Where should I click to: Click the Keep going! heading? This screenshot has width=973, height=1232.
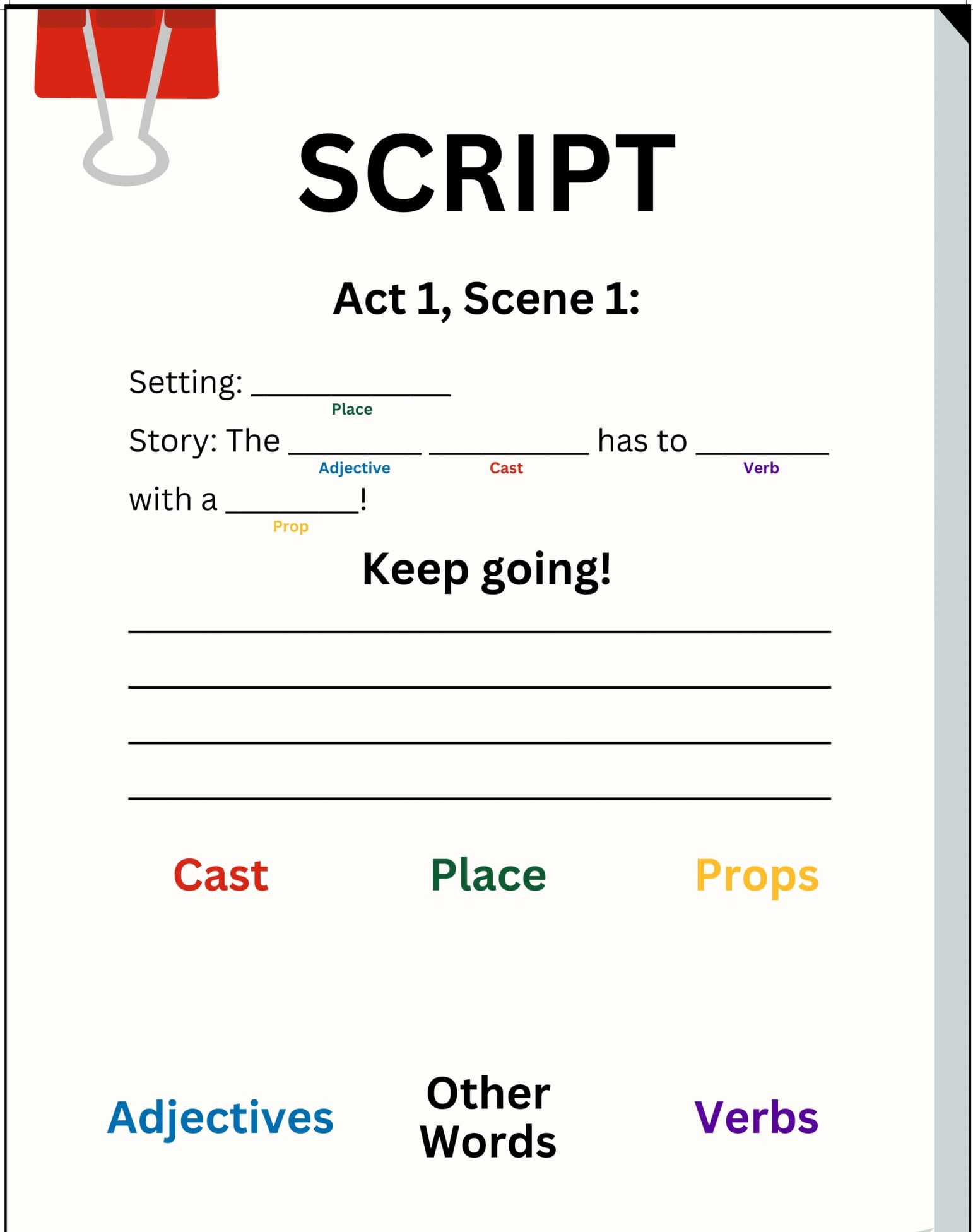486,570
